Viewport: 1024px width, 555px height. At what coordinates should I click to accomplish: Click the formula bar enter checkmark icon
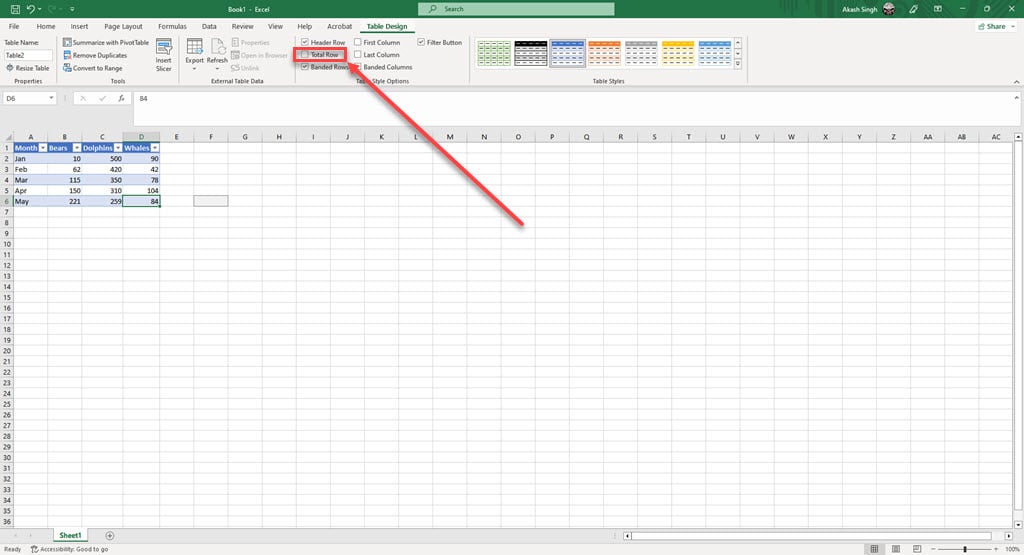tap(103, 99)
